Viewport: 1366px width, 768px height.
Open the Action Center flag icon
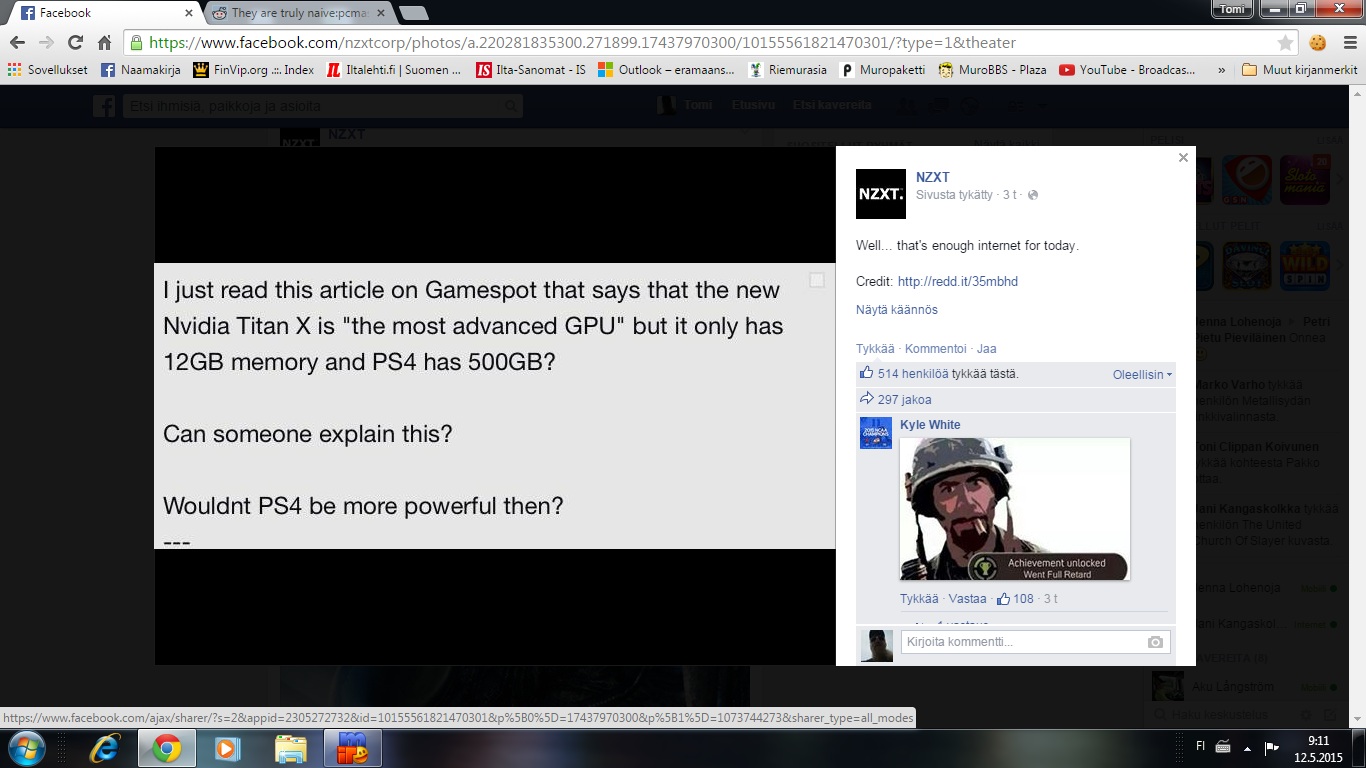pyautogui.click(x=1272, y=747)
